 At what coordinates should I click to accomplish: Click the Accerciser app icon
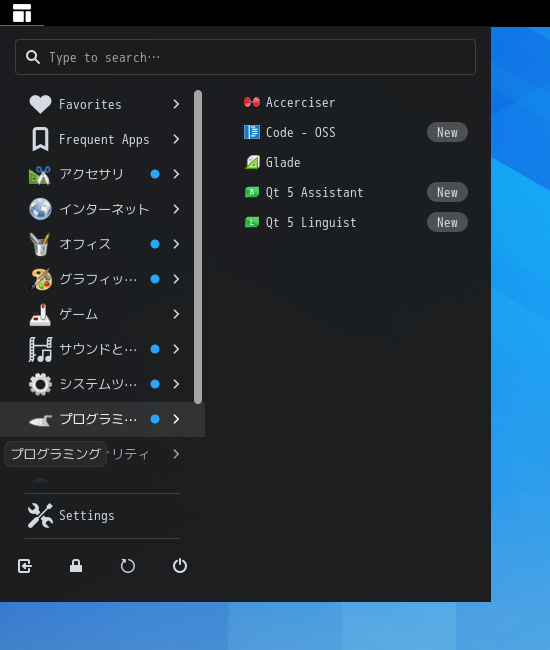(x=252, y=102)
